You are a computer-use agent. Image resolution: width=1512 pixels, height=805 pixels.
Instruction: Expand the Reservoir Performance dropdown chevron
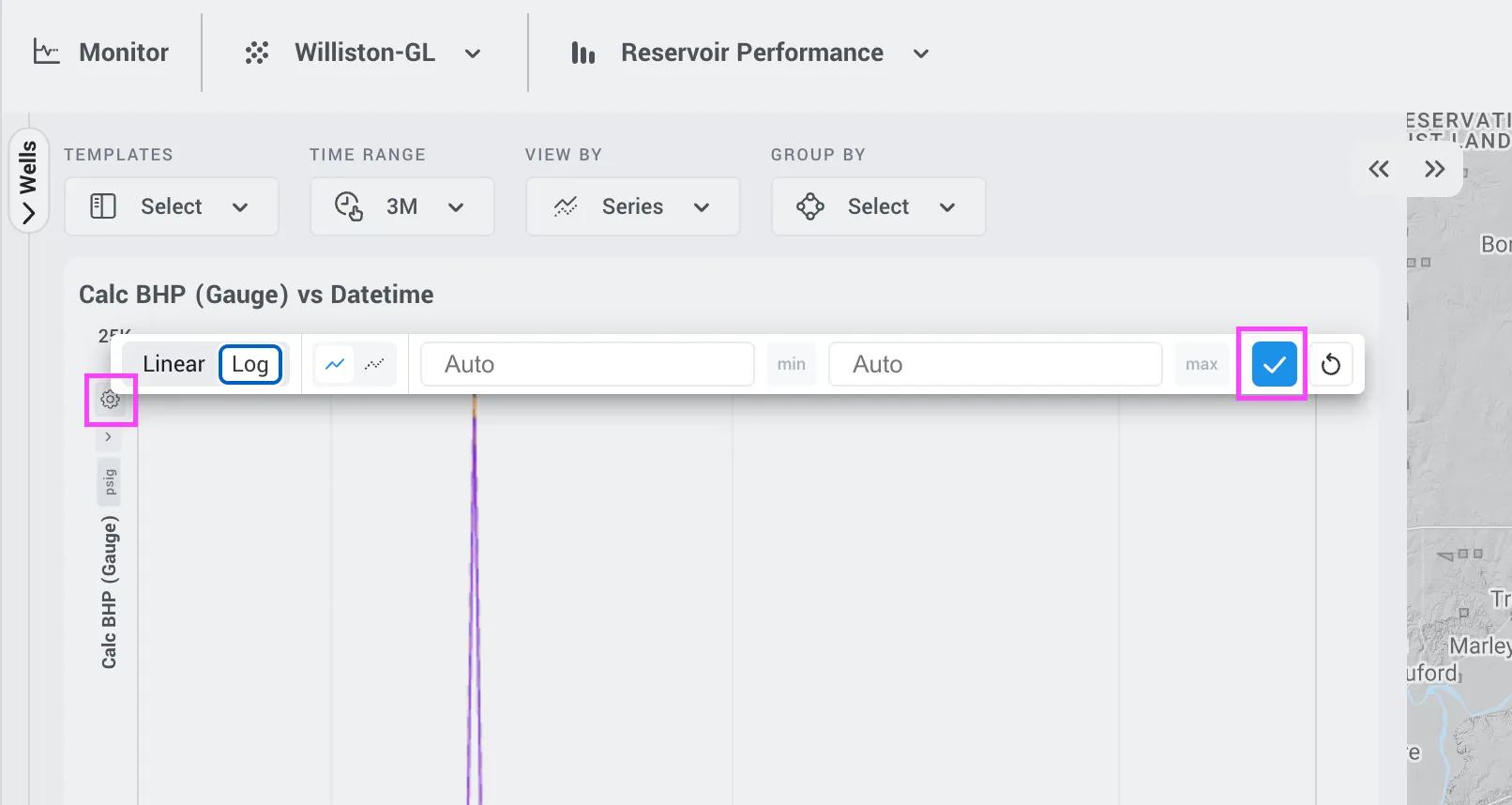921,53
